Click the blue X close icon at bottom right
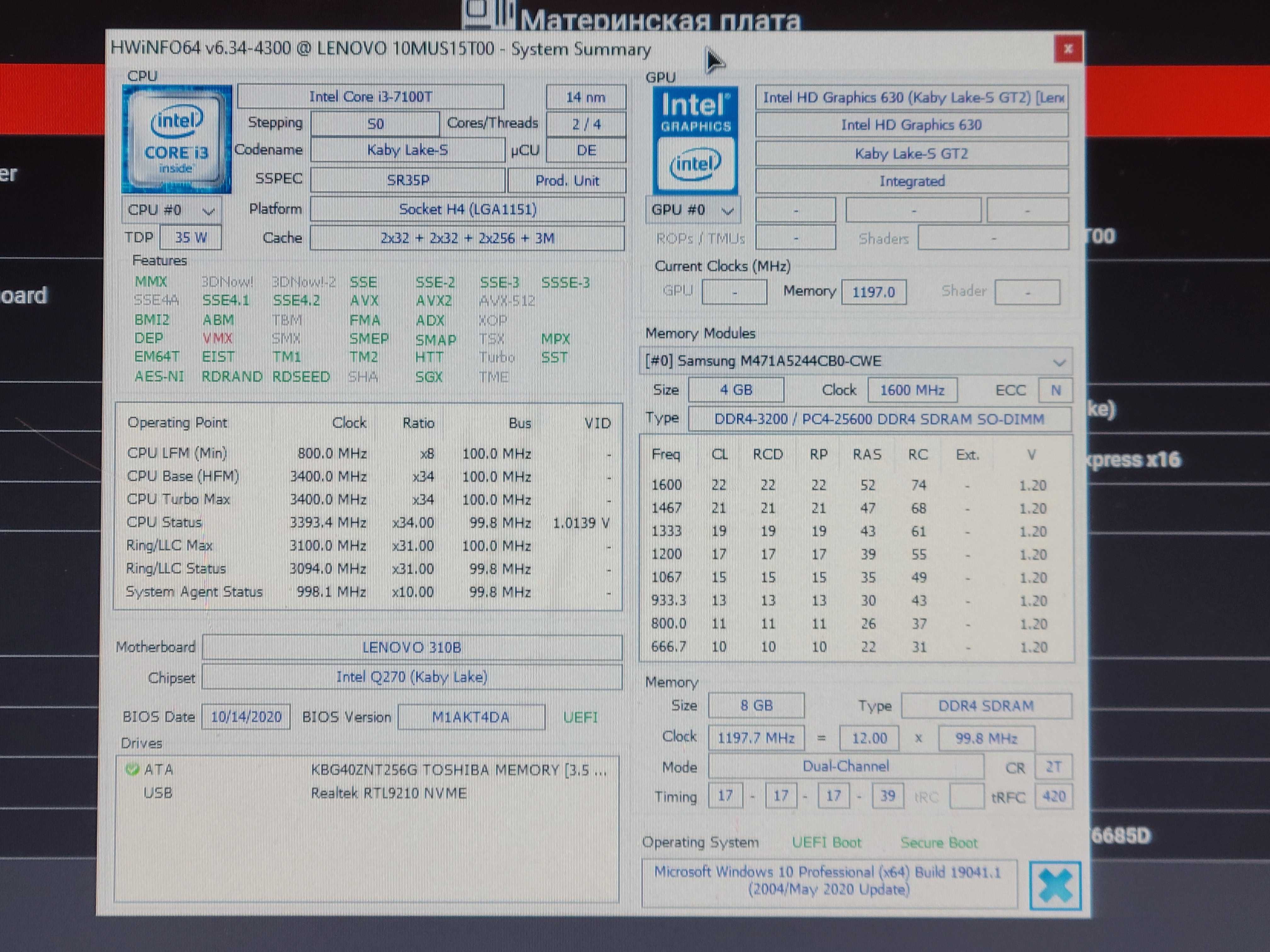This screenshot has width=1270, height=952. (1055, 886)
